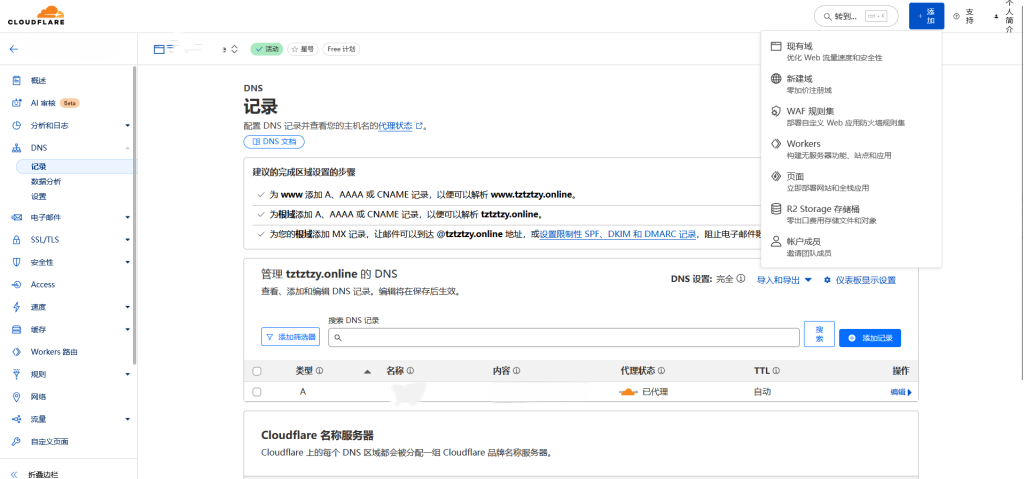The height and width of the screenshot is (479, 1024).
Task: Click 现有域 window icon in add menu
Action: [x=776, y=46]
